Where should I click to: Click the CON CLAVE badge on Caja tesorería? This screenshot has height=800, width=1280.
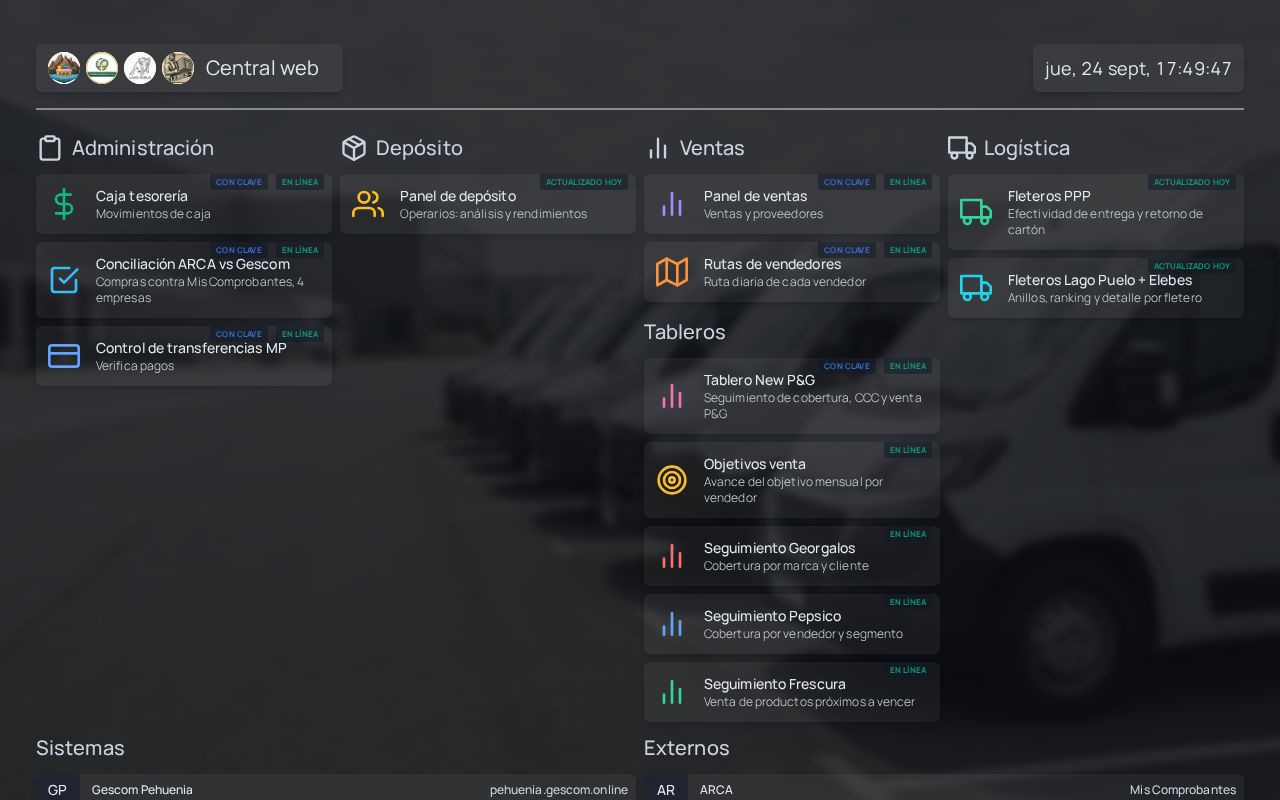click(x=239, y=182)
